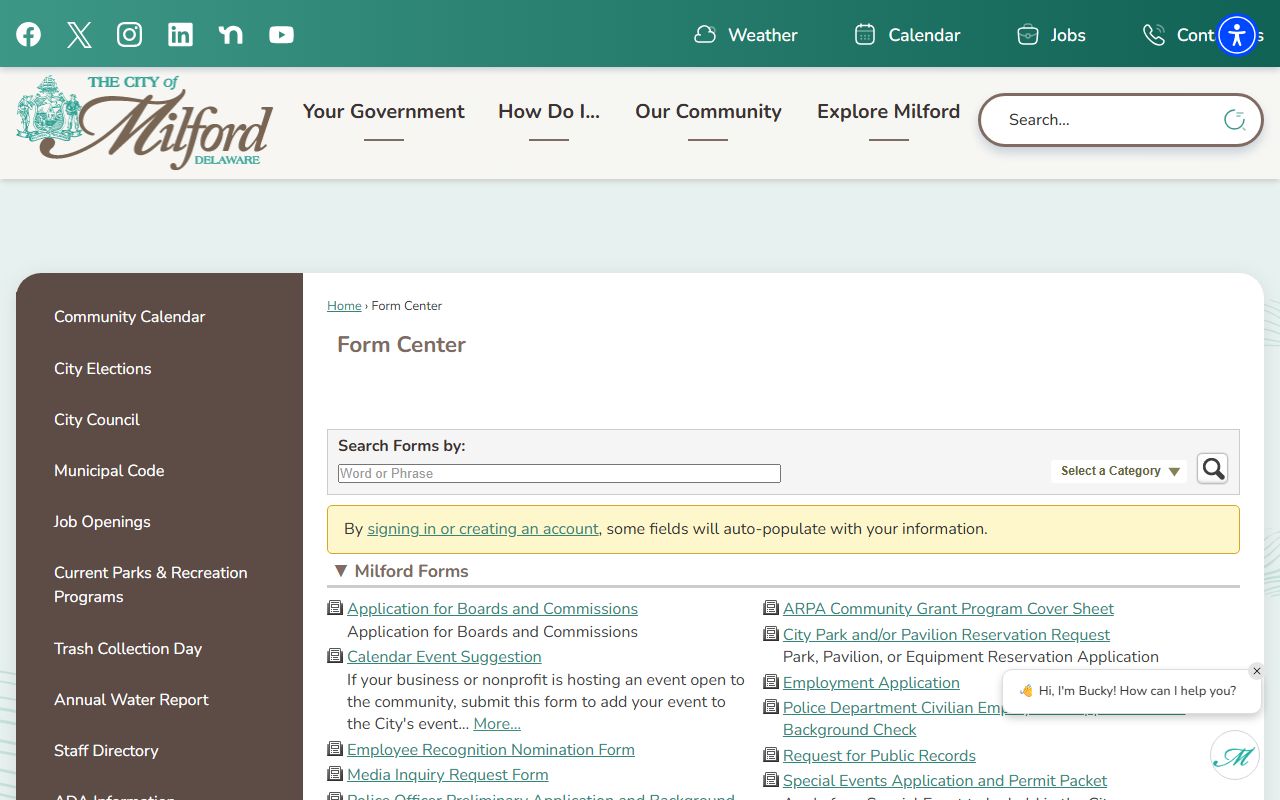Click the magnifying glass search forms button
1280x800 pixels.
pos(1212,469)
